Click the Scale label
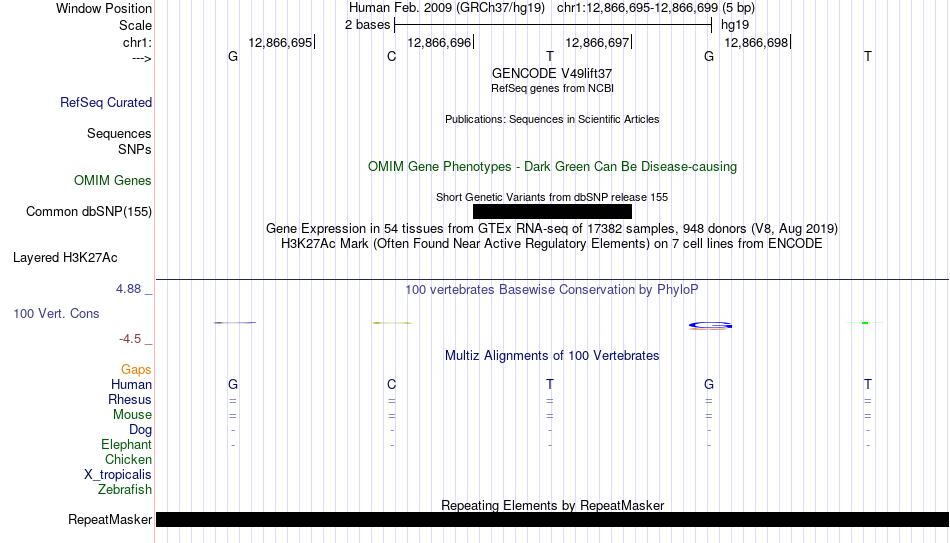The width and height of the screenshot is (950, 543). (135, 25)
